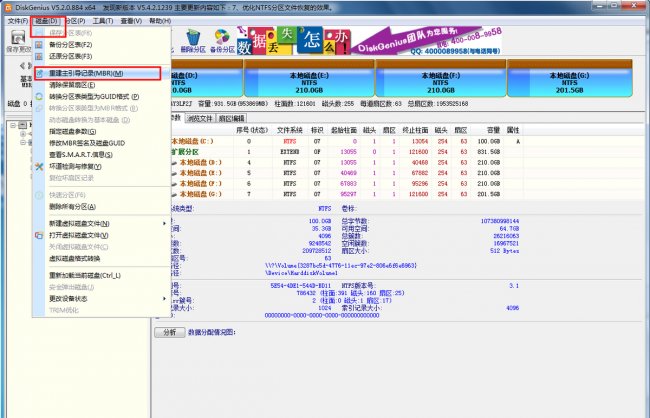The image size is (650, 418).
Task: Select 指定磁盘参数(G)
Action: [x=73, y=131]
